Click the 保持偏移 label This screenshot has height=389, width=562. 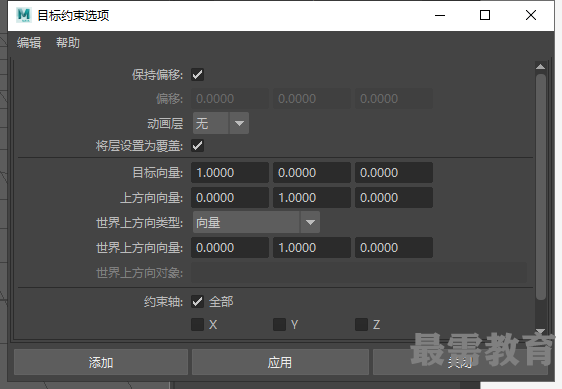[x=157, y=75]
